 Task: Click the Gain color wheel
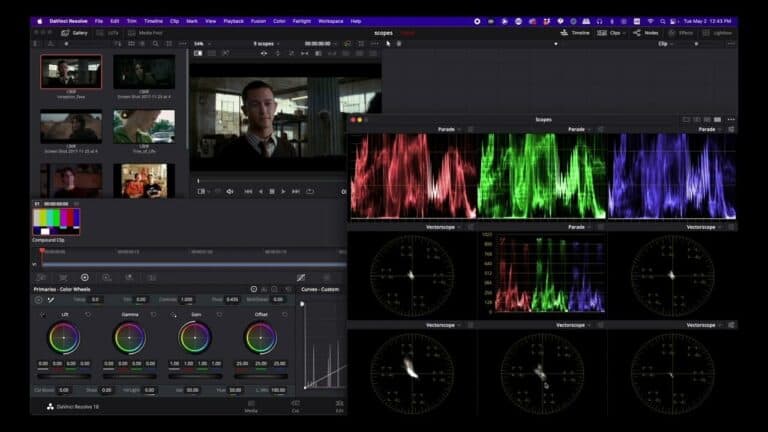(x=195, y=338)
